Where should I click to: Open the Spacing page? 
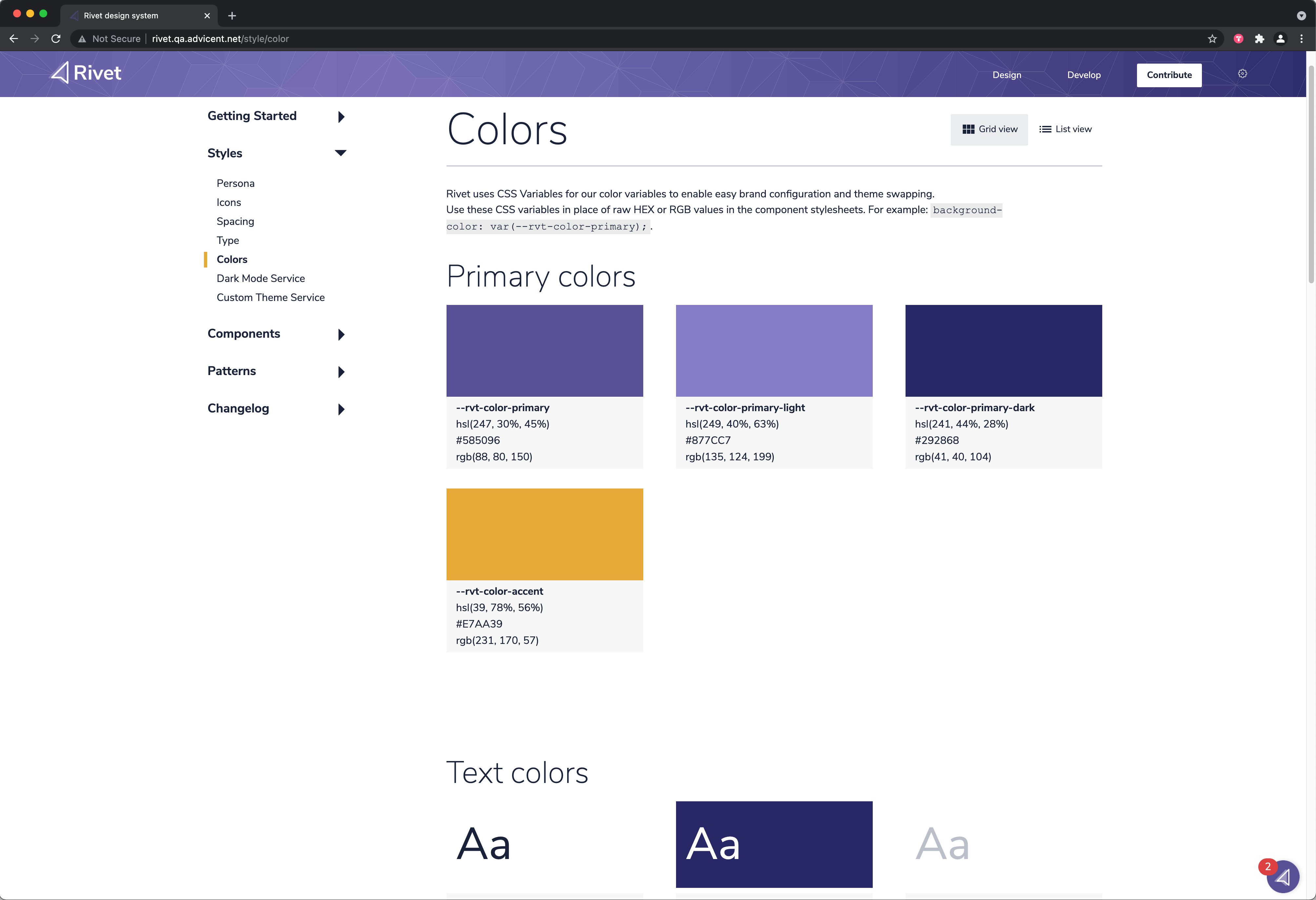click(x=235, y=221)
